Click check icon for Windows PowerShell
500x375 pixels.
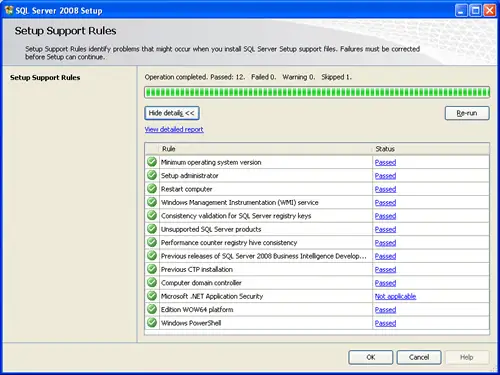[x=152, y=323]
